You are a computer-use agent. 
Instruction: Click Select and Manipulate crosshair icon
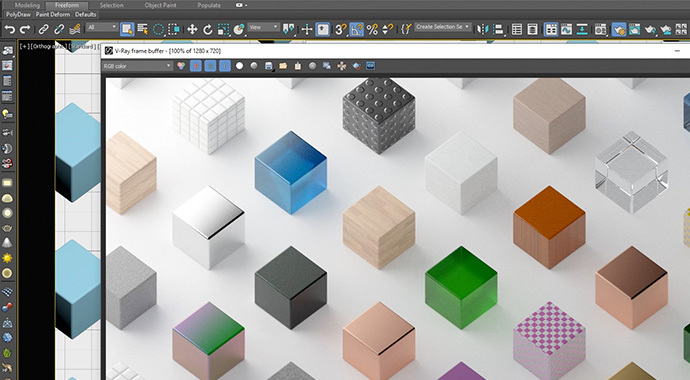pos(307,29)
